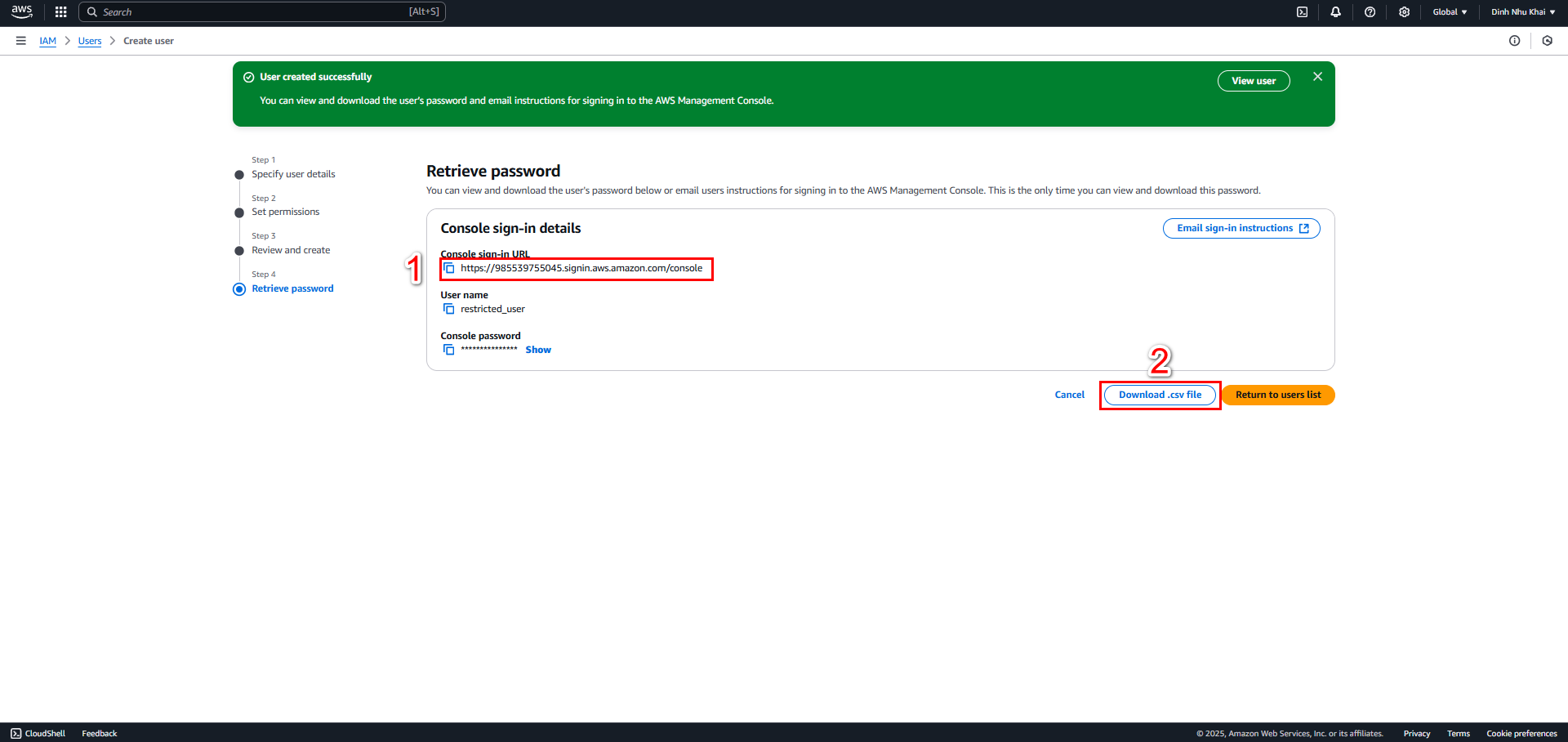Open the info panel icon

pos(1515,41)
